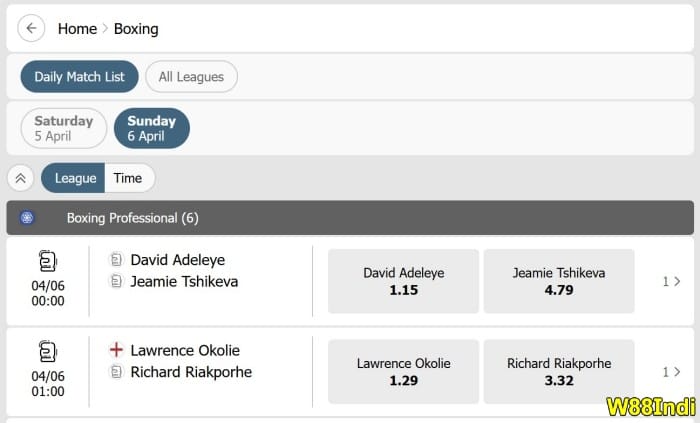Switch sorting to Time
Image resolution: width=700 pixels, height=423 pixels.
127,178
